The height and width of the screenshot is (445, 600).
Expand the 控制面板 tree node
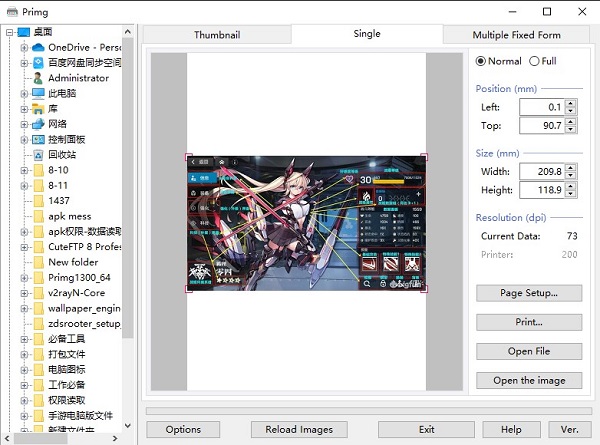(24, 140)
